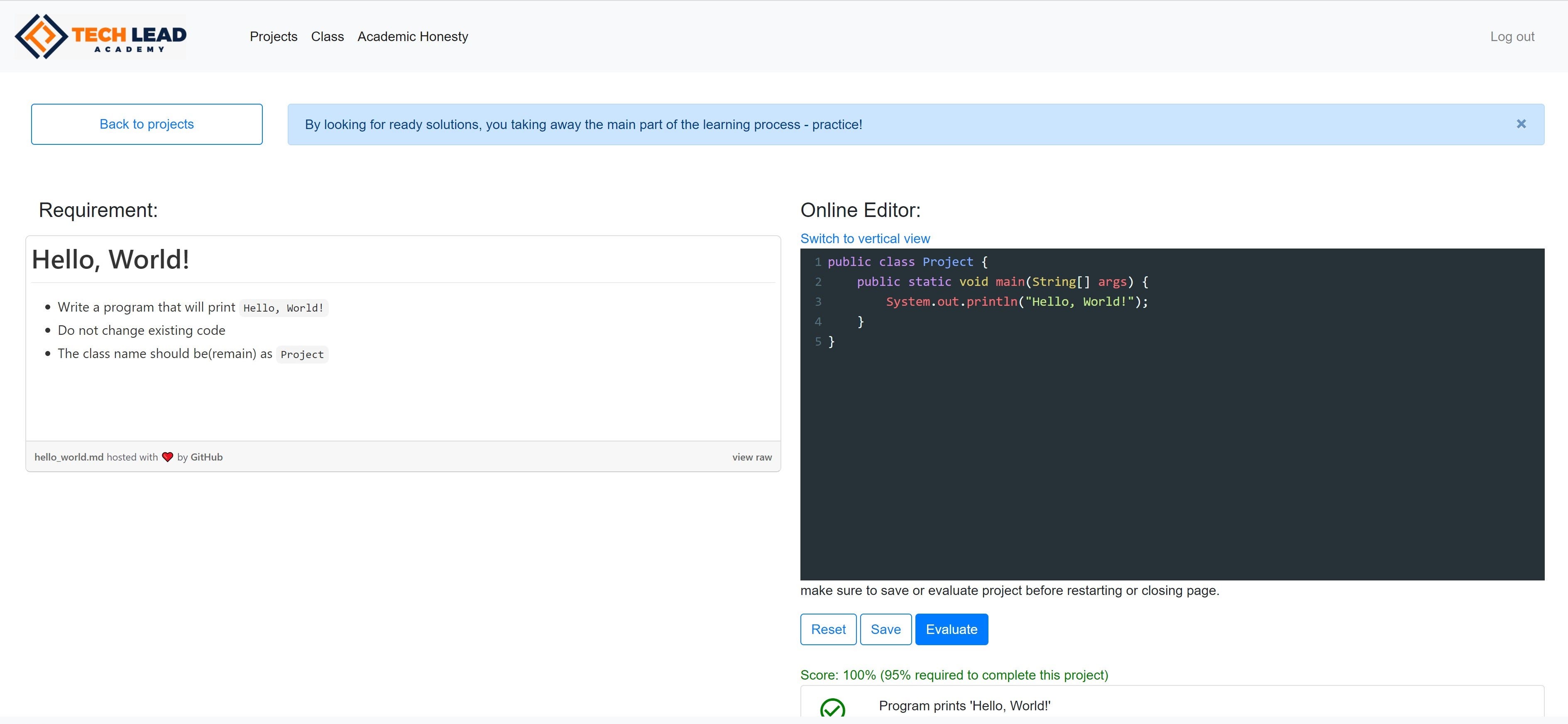Click the 'Program prints Hello, World!' test result
The width and height of the screenshot is (1568, 724).
pos(964,706)
